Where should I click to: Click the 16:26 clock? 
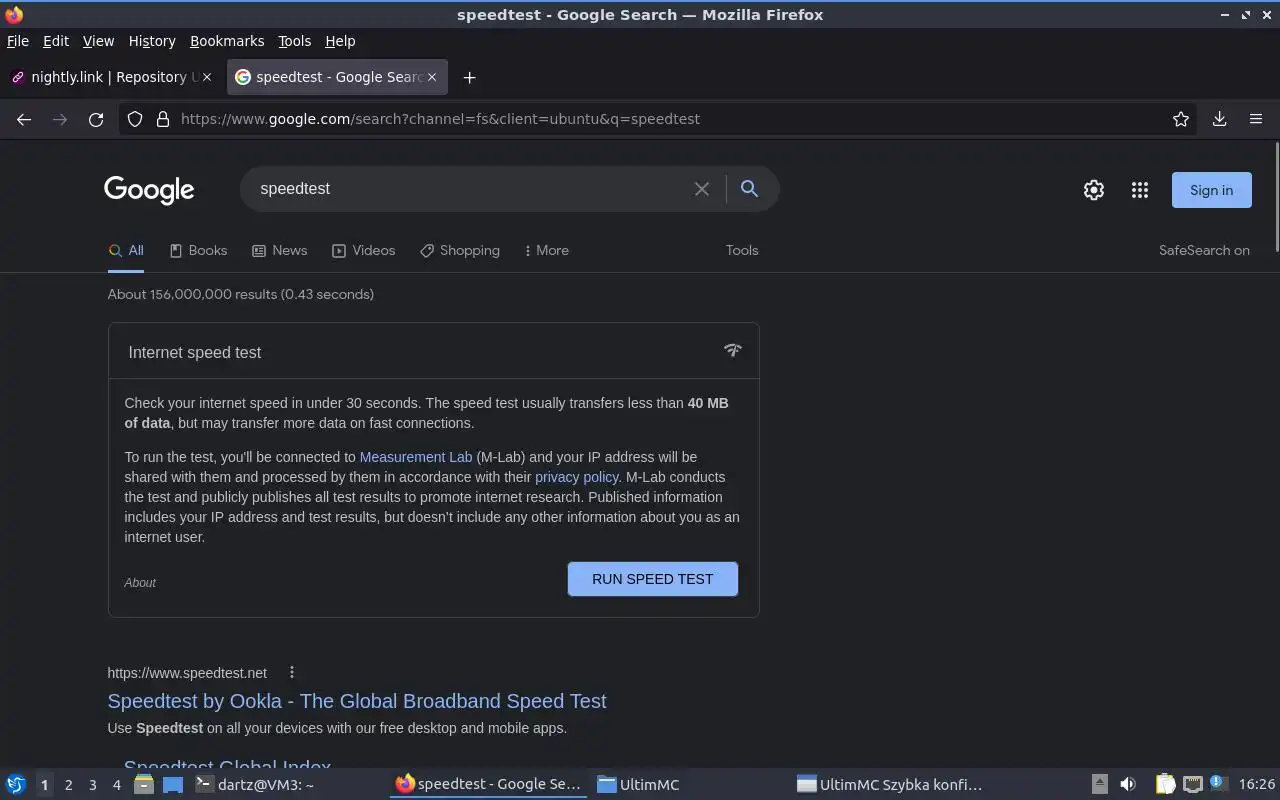click(x=1257, y=785)
